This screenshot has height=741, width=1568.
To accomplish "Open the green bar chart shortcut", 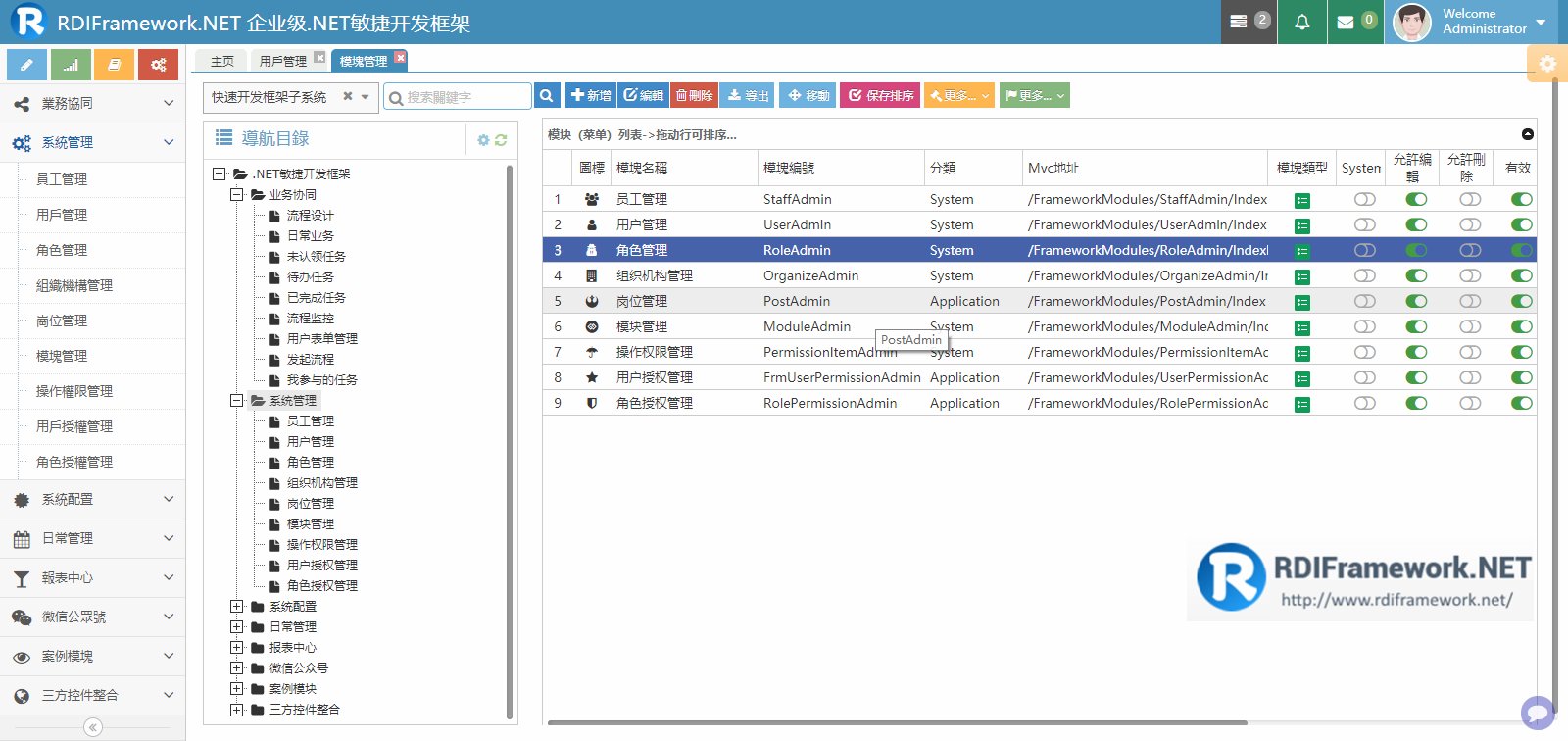I will [71, 65].
